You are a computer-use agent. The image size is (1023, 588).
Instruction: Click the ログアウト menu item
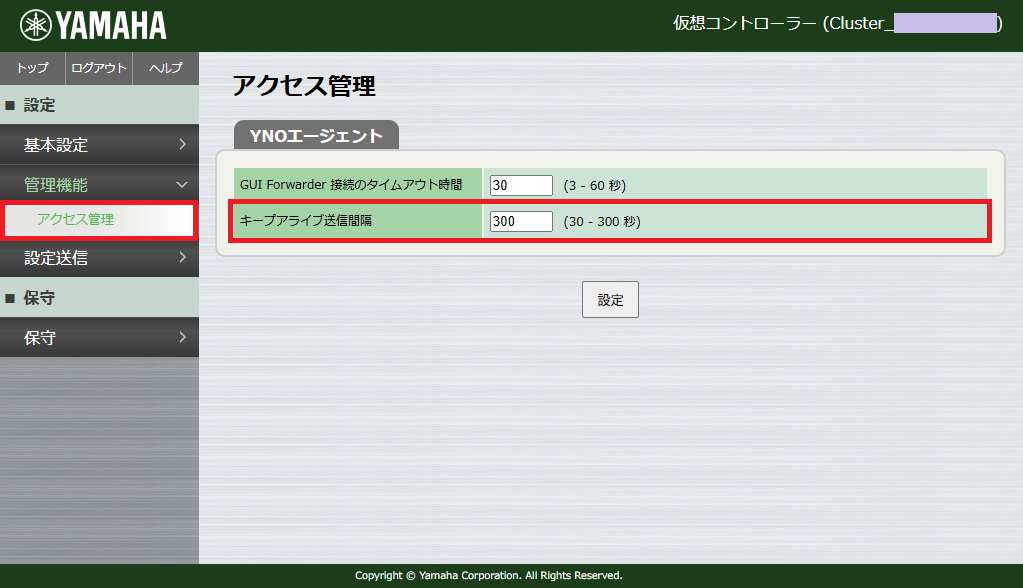tap(99, 68)
